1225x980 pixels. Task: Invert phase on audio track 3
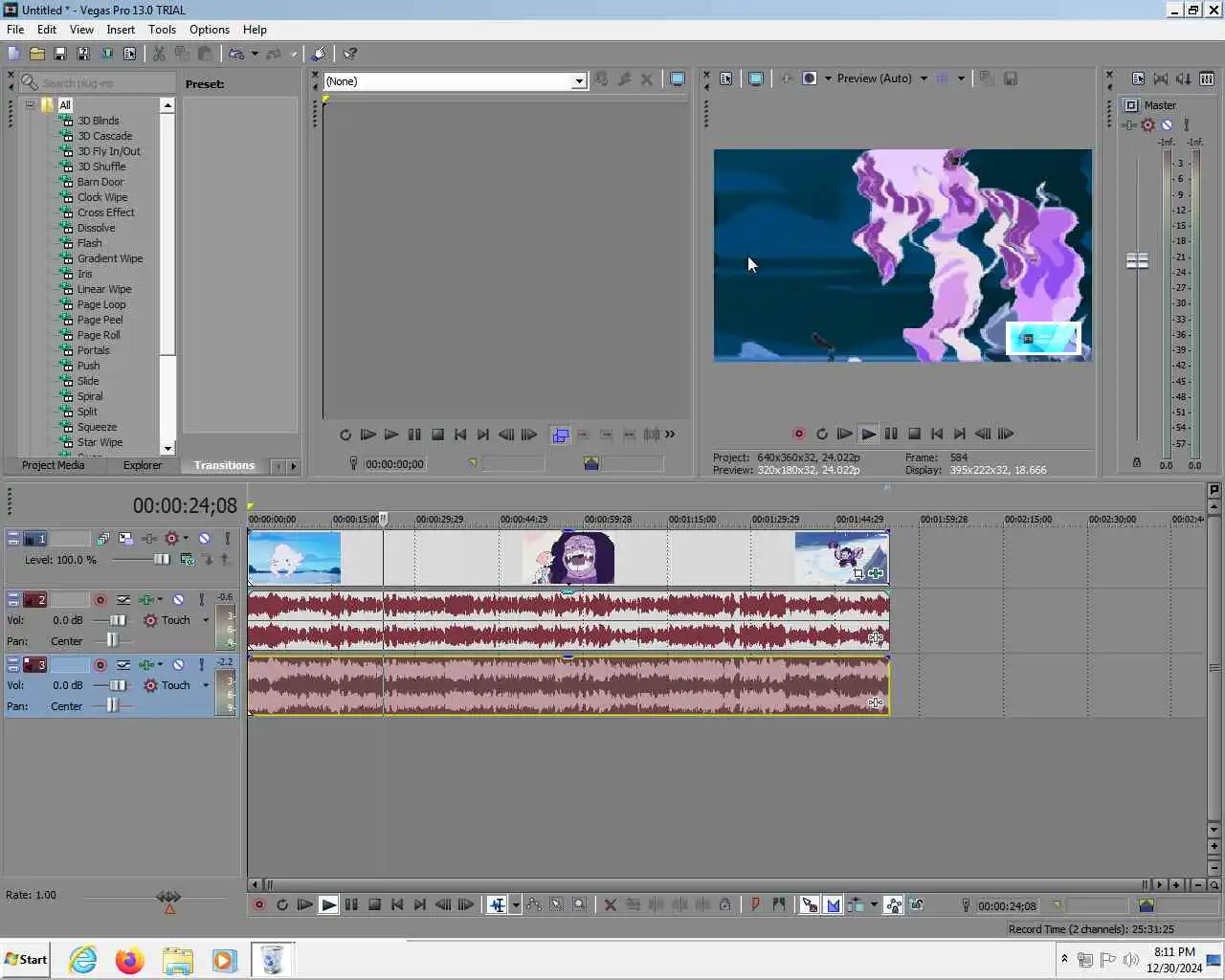(123, 665)
